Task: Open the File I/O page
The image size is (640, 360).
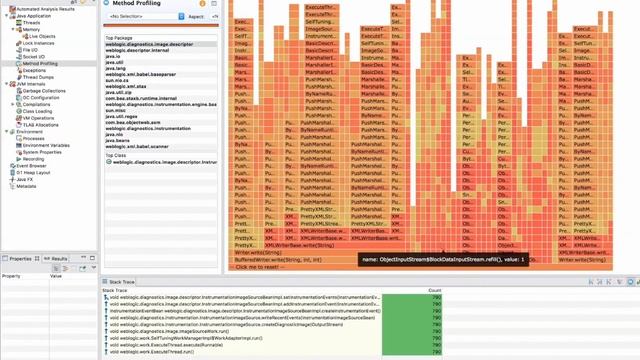Action: point(30,50)
